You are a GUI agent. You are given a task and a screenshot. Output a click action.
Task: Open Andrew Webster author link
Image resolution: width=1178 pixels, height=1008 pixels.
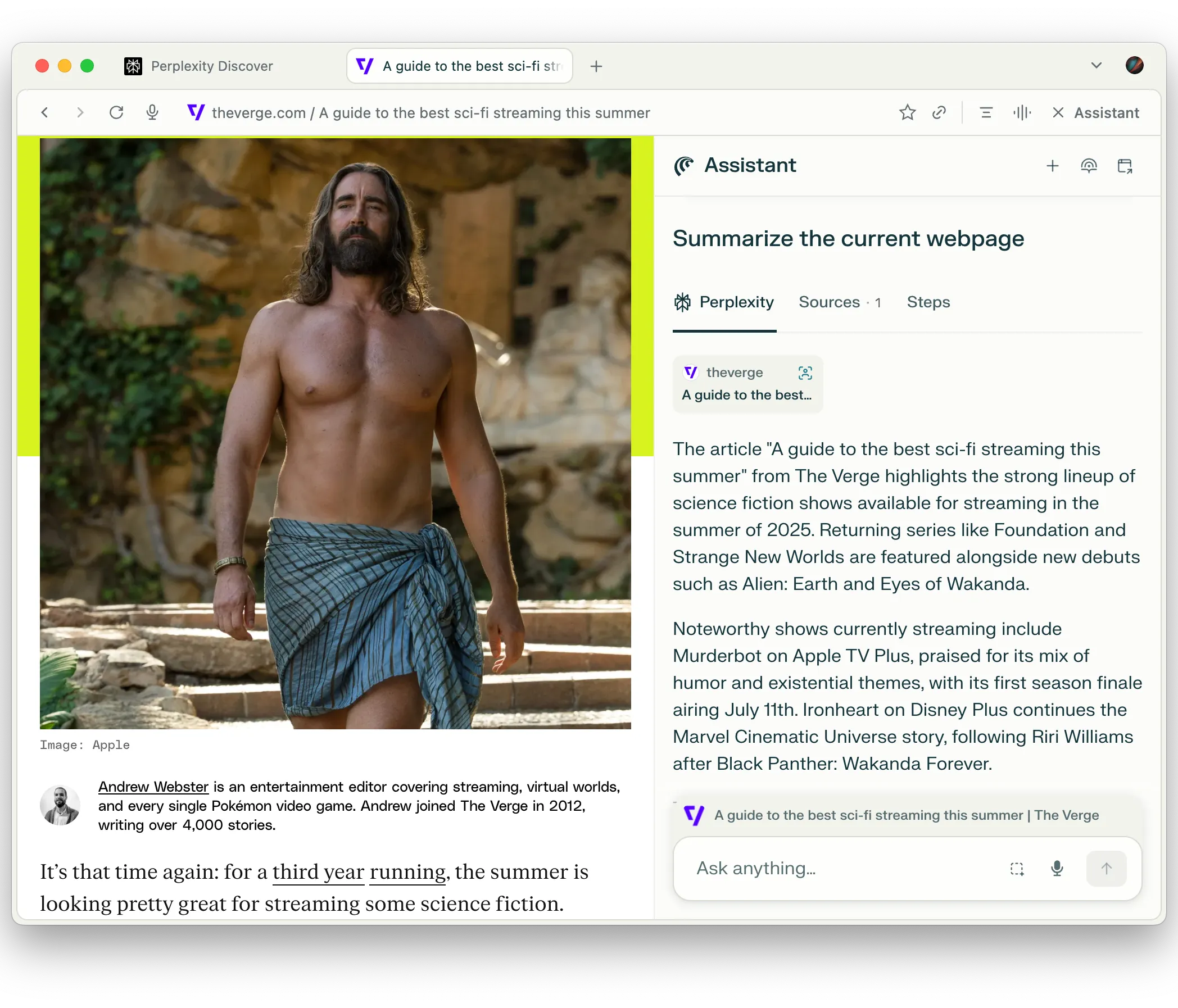153,787
